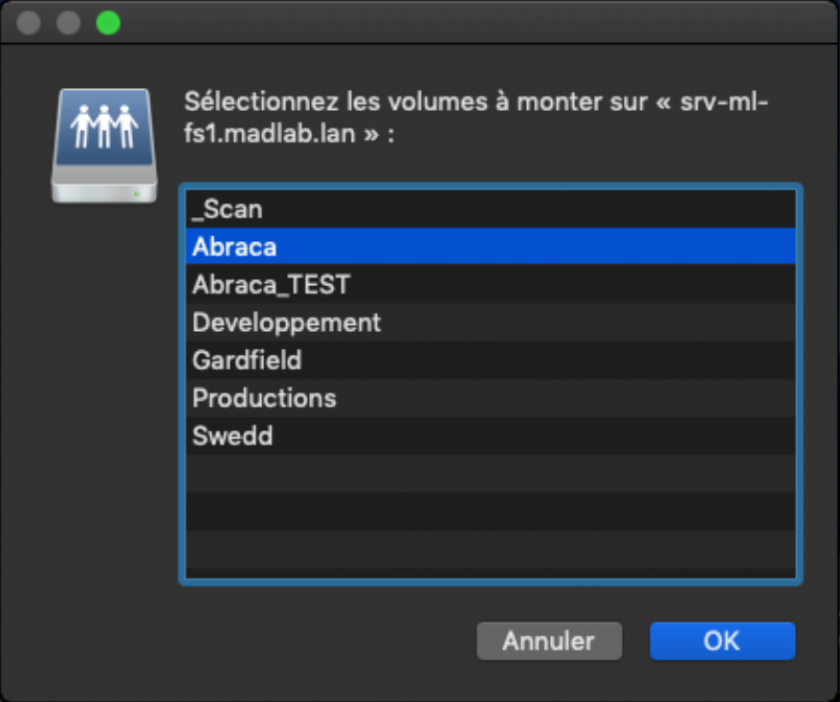This screenshot has width=840, height=702.
Task: Click the empty area below Swedd in list
Action: [x=490, y=517]
